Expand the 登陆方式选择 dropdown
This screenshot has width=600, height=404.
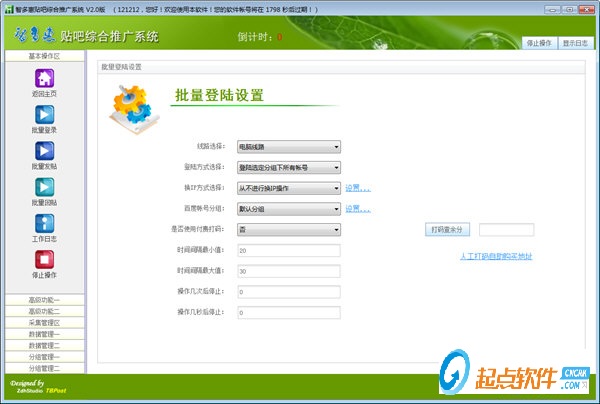289,168
